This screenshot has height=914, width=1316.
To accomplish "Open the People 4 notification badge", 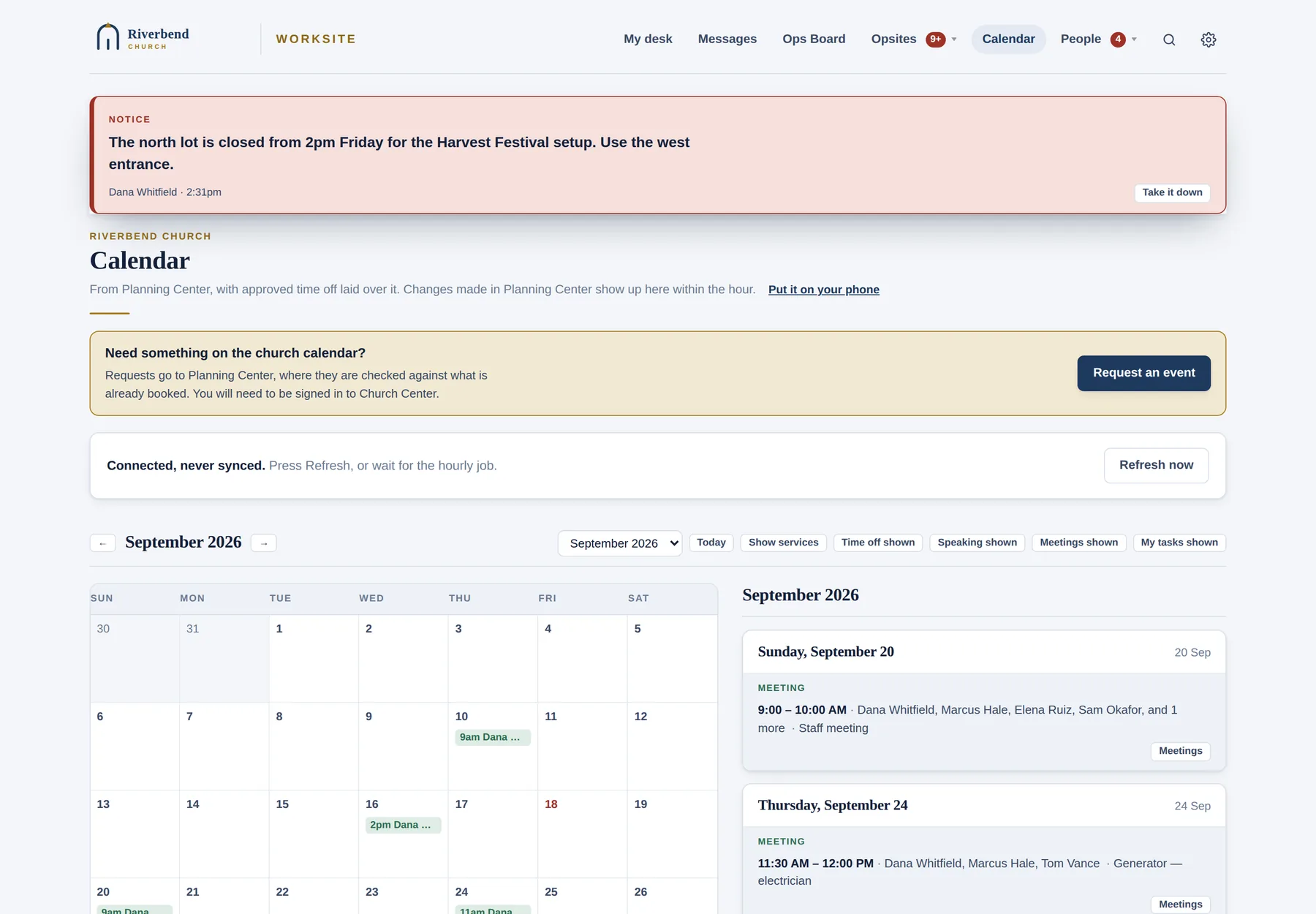I will (1118, 39).
